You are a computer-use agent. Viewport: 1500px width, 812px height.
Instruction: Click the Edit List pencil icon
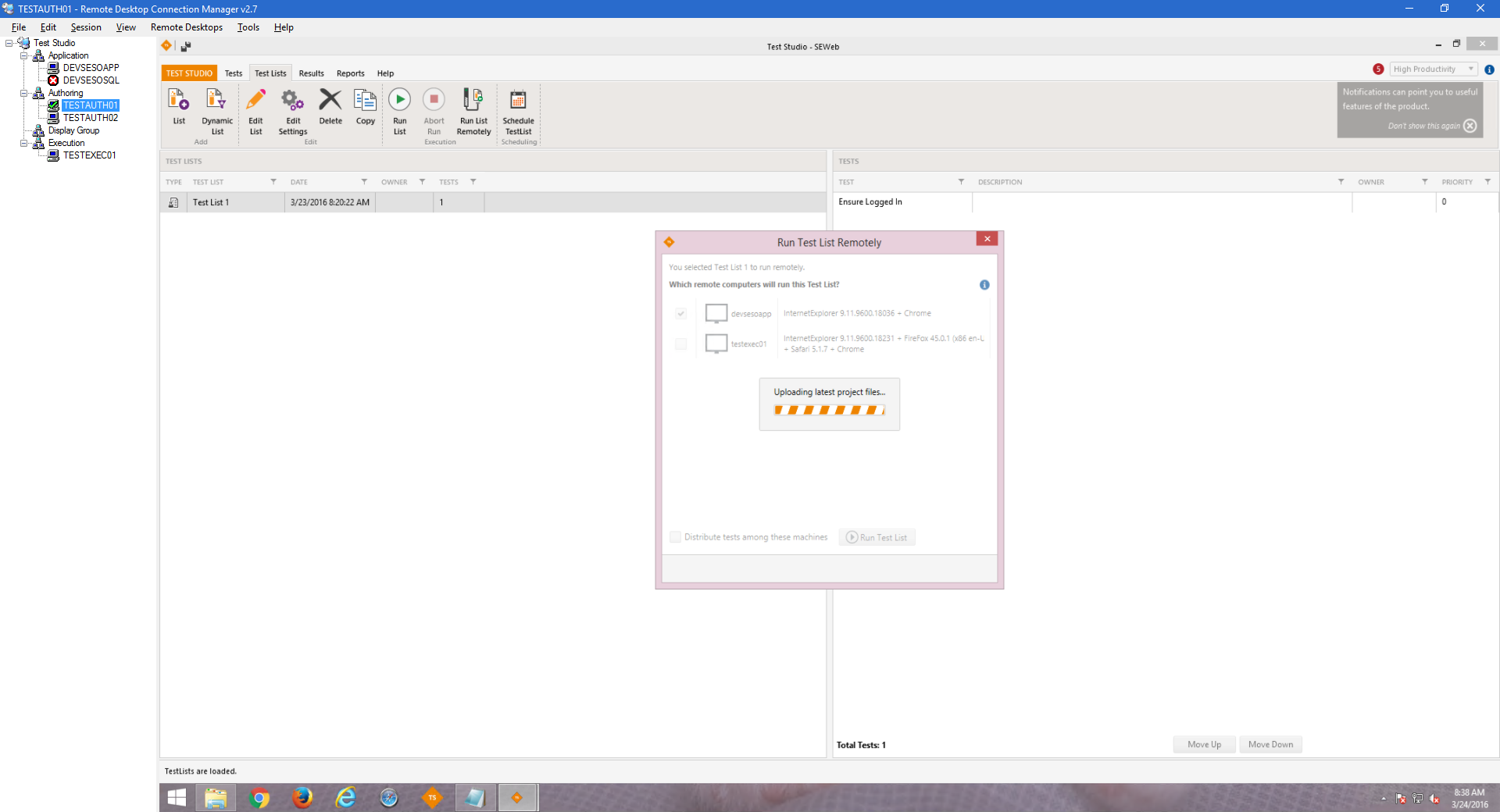[255, 100]
